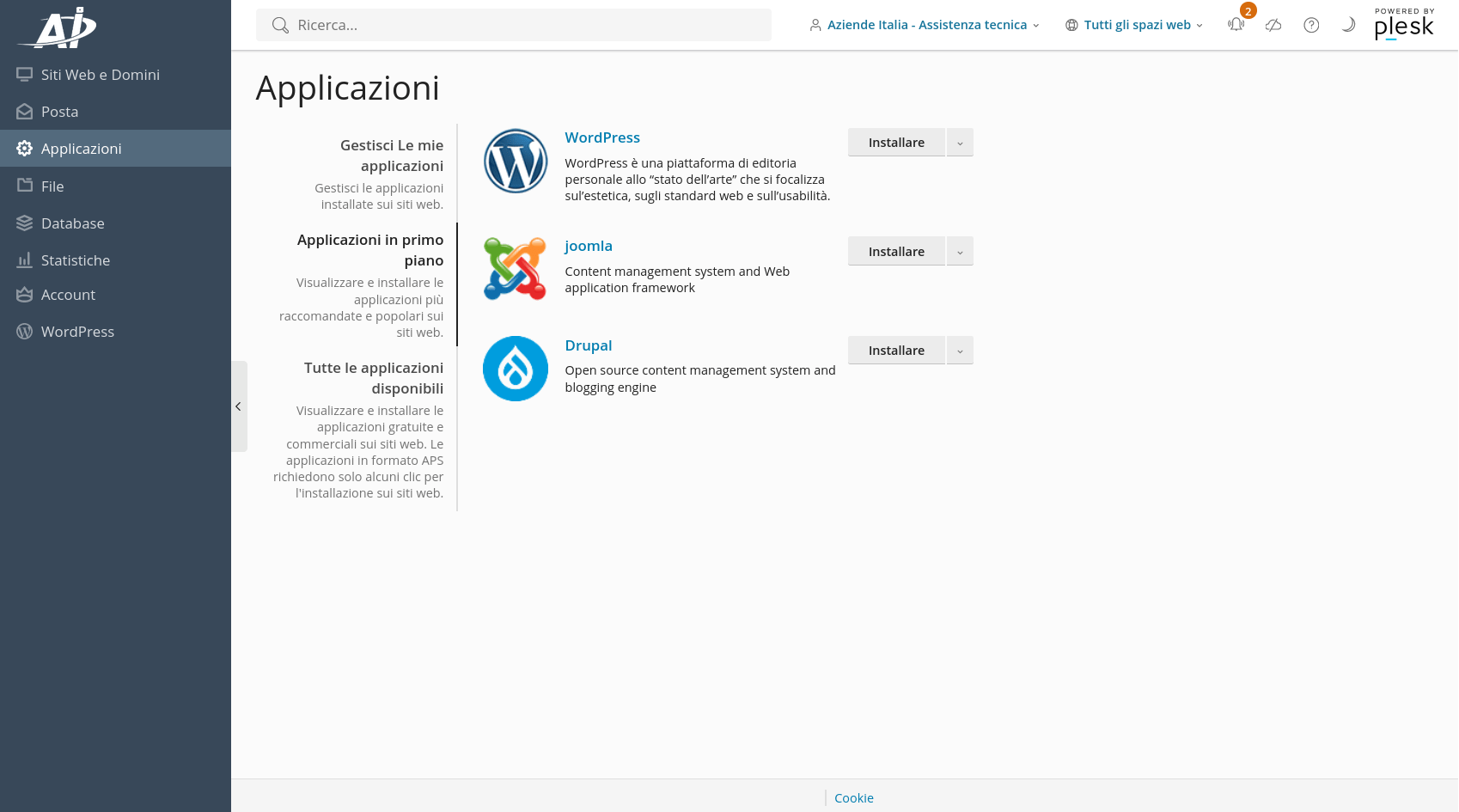Install the Drupal application
The image size is (1459, 812).
(x=896, y=351)
